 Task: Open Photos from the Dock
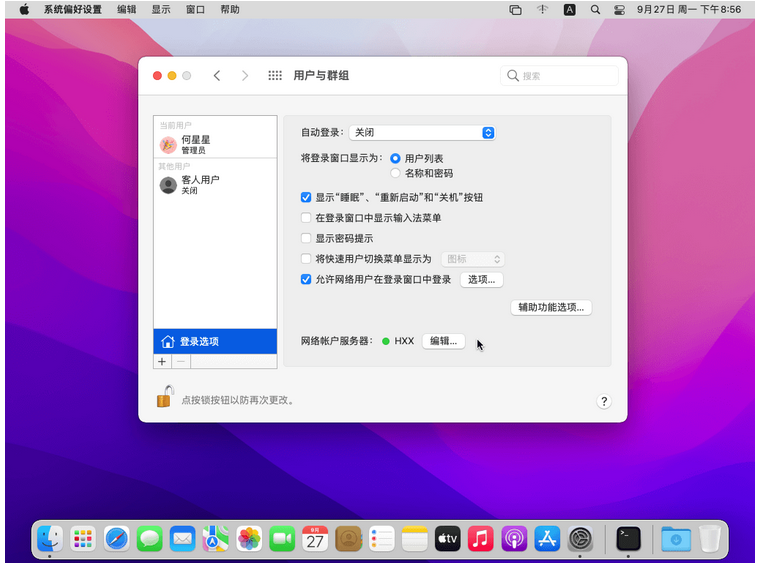249,538
